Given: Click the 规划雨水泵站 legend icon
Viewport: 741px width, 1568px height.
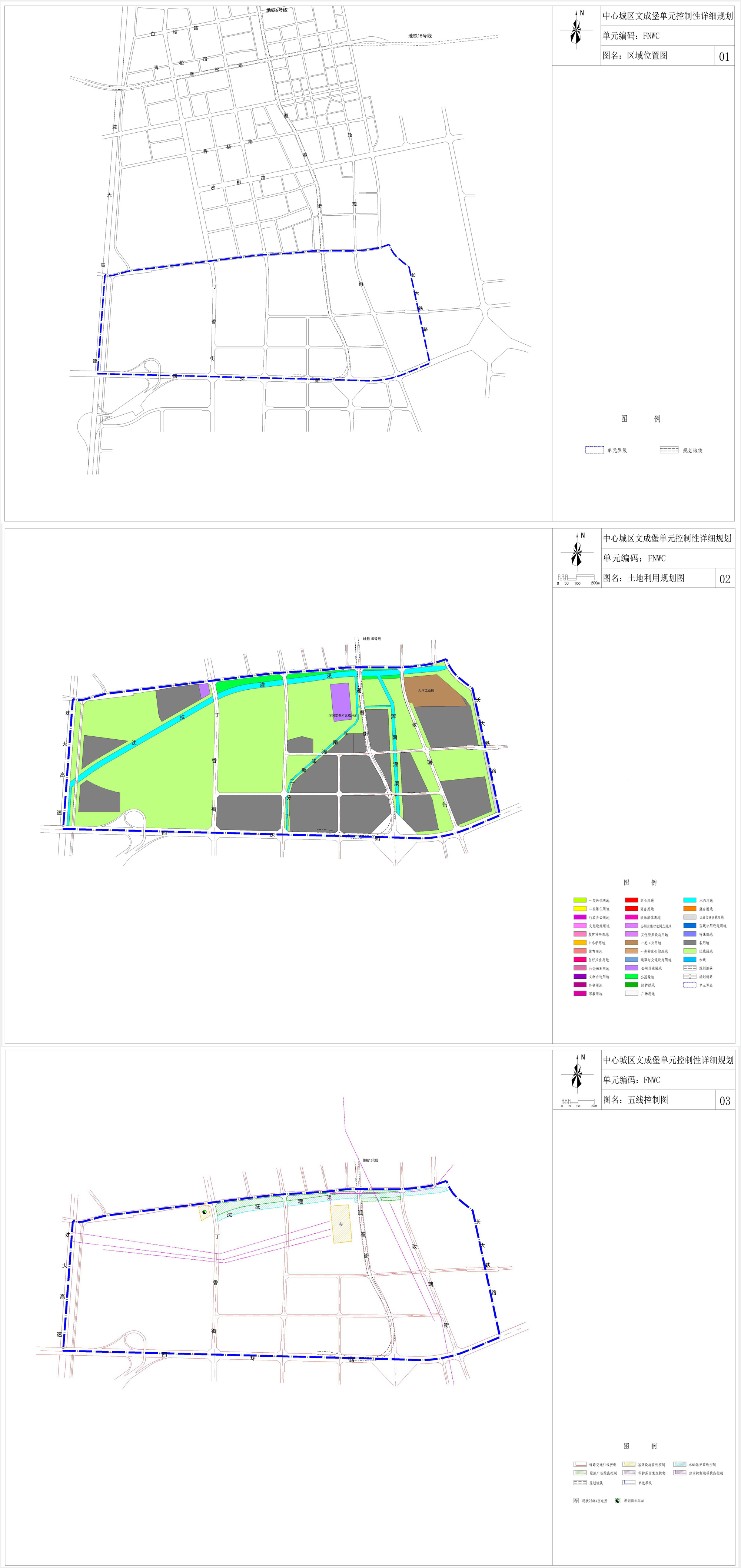Looking at the screenshot, I should pos(618,1501).
